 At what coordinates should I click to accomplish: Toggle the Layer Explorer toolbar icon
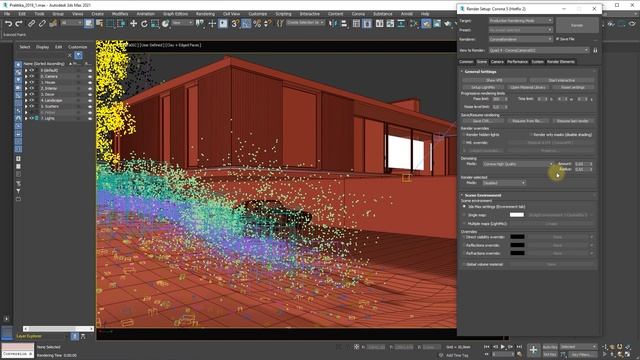(367, 24)
